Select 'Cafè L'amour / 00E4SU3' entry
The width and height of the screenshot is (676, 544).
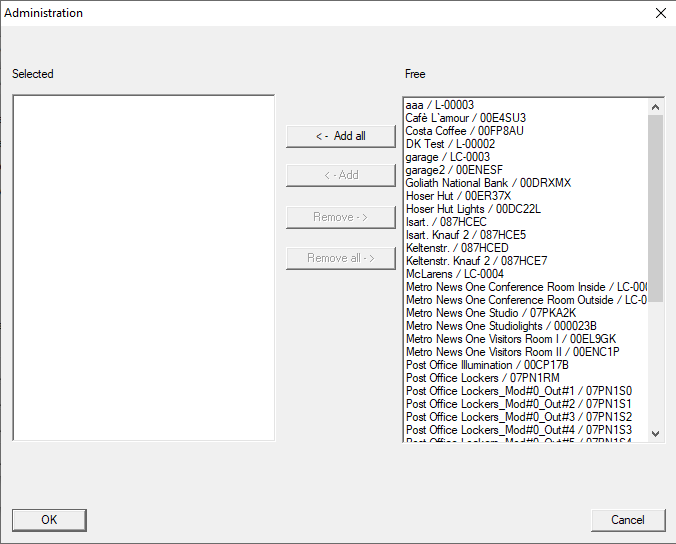click(465, 118)
